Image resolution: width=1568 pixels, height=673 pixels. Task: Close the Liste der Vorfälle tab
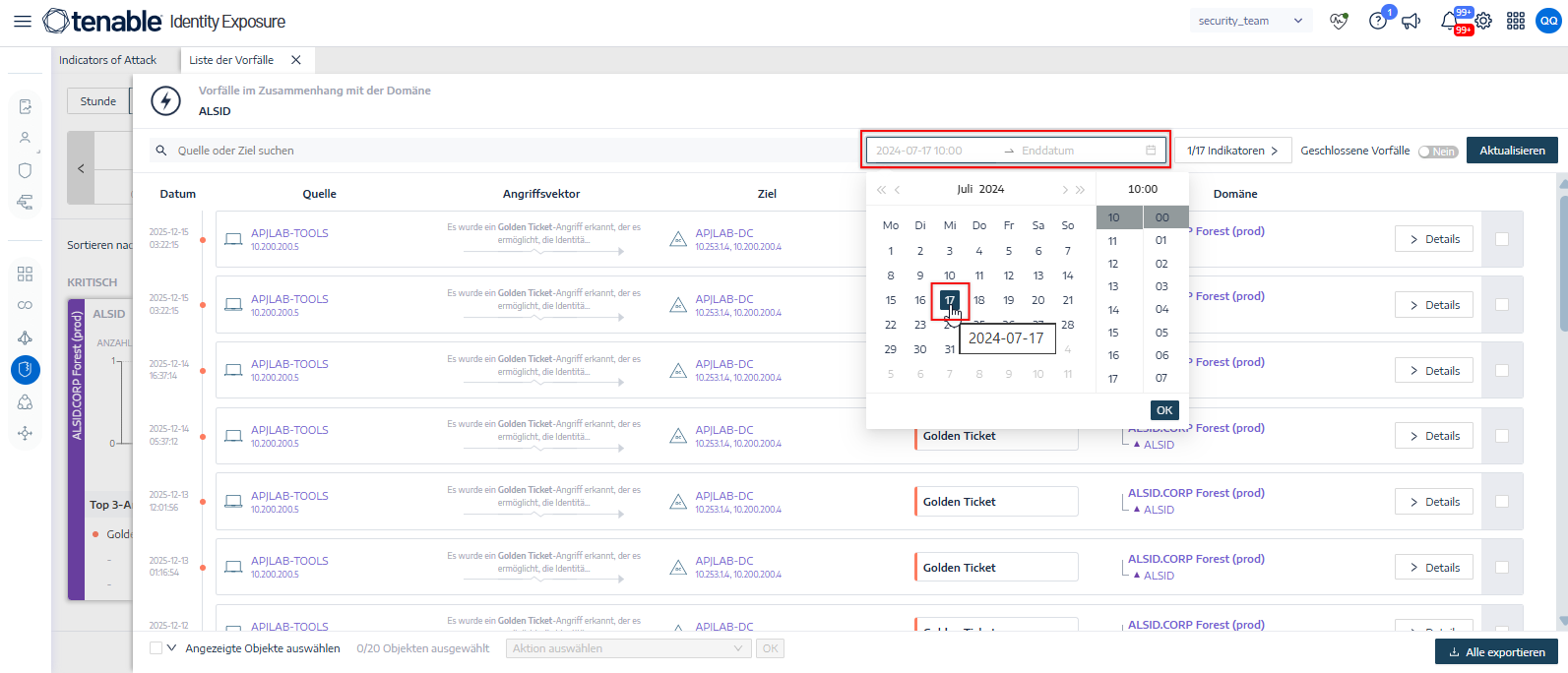click(296, 60)
